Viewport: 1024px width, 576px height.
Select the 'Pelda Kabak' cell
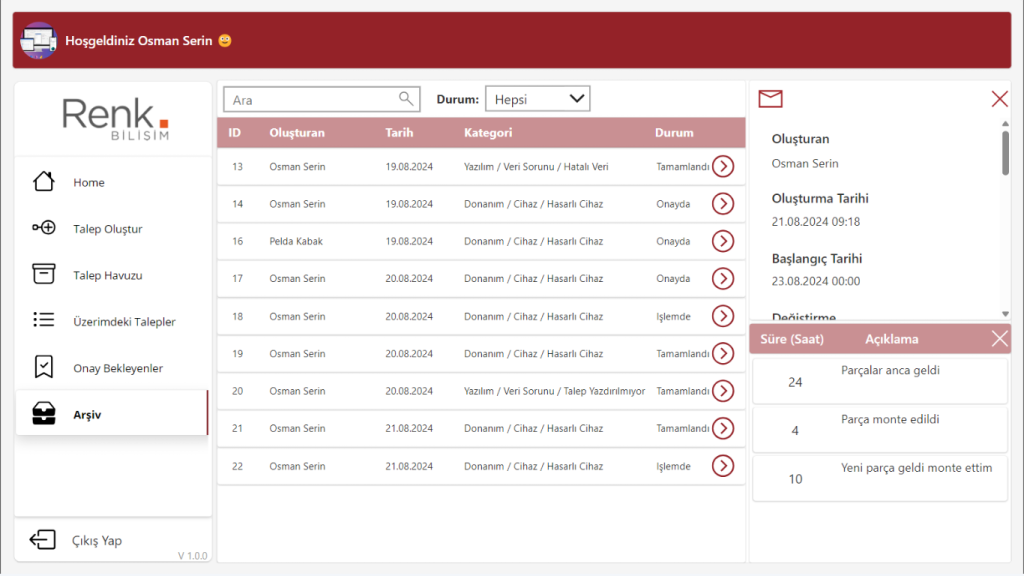tap(296, 241)
